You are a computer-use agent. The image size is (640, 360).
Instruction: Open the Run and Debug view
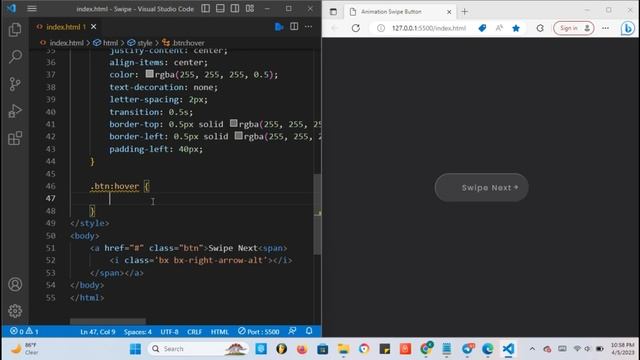[15, 111]
